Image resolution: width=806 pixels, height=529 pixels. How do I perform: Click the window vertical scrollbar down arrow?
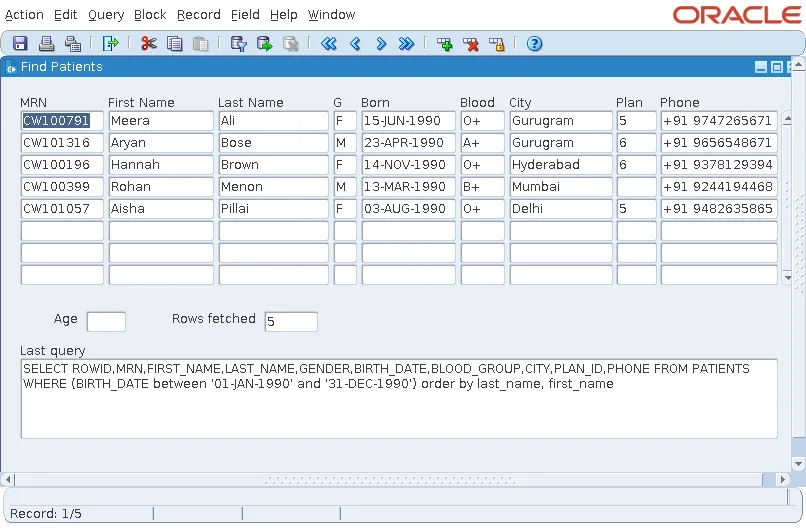(x=798, y=464)
